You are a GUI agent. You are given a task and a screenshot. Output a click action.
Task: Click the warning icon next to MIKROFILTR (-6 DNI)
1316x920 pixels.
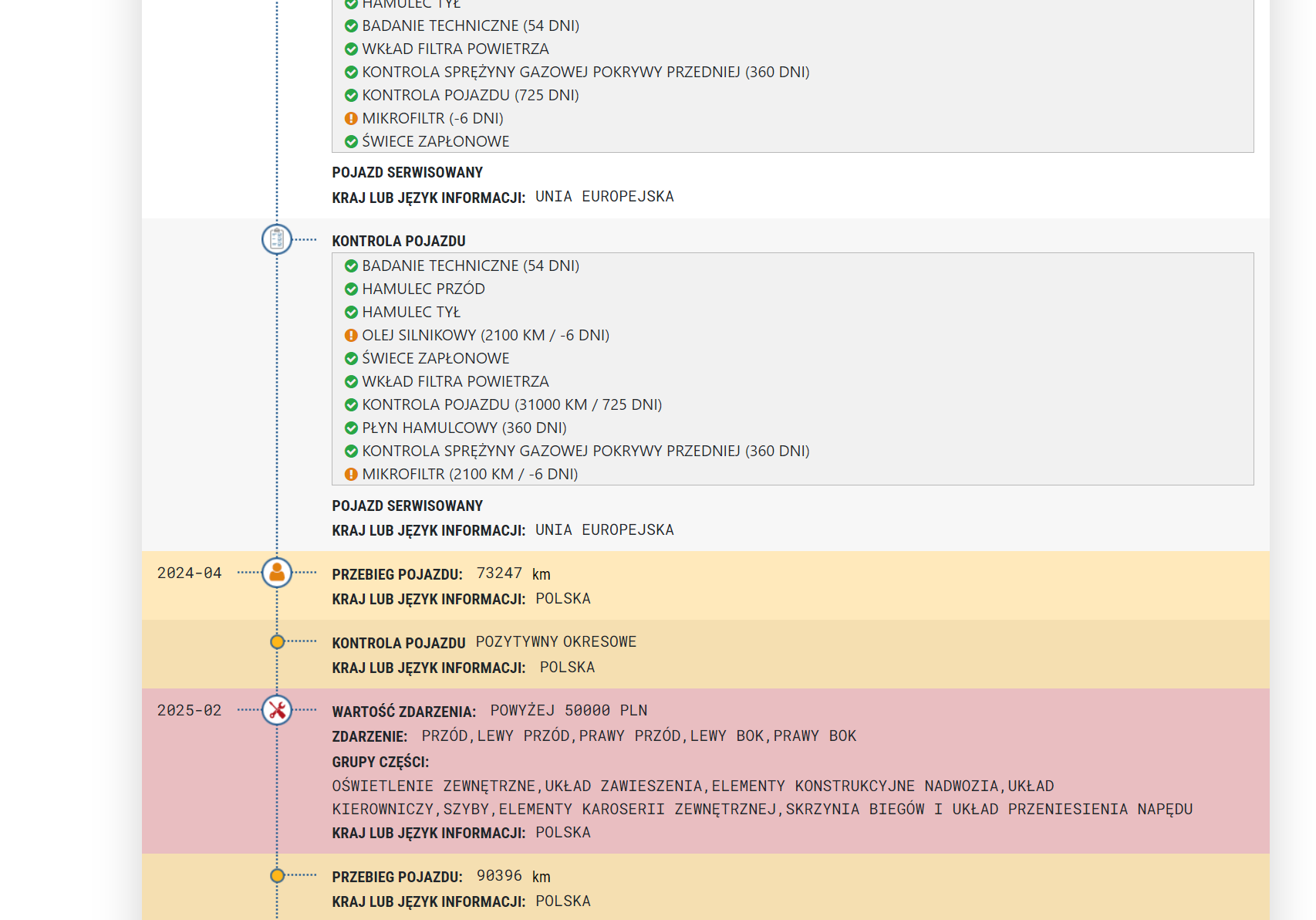click(351, 119)
